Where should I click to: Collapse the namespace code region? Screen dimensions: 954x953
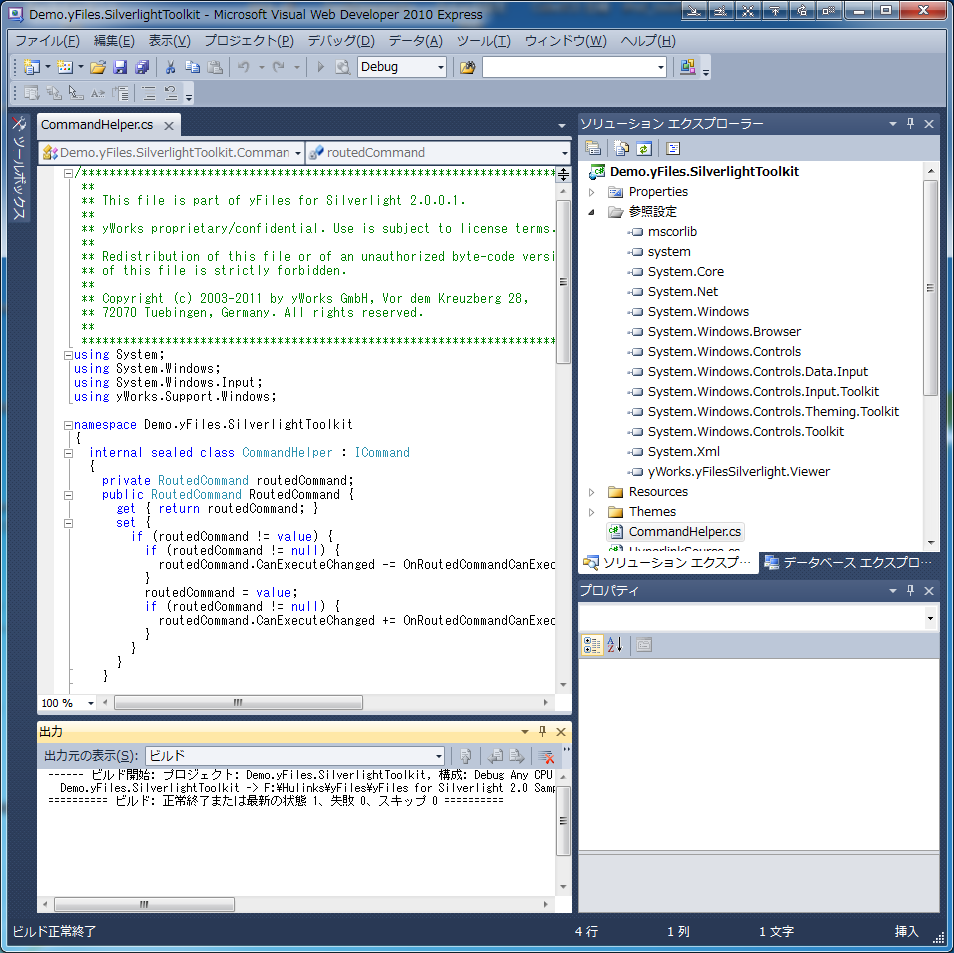tap(69, 425)
